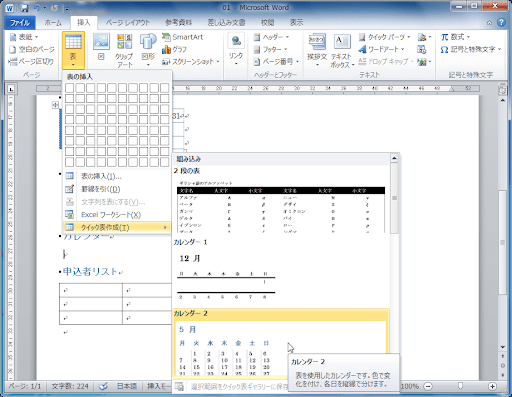The height and width of the screenshot is (397, 512).
Task: Insert a picture with the 図 icon
Action: 101,47
